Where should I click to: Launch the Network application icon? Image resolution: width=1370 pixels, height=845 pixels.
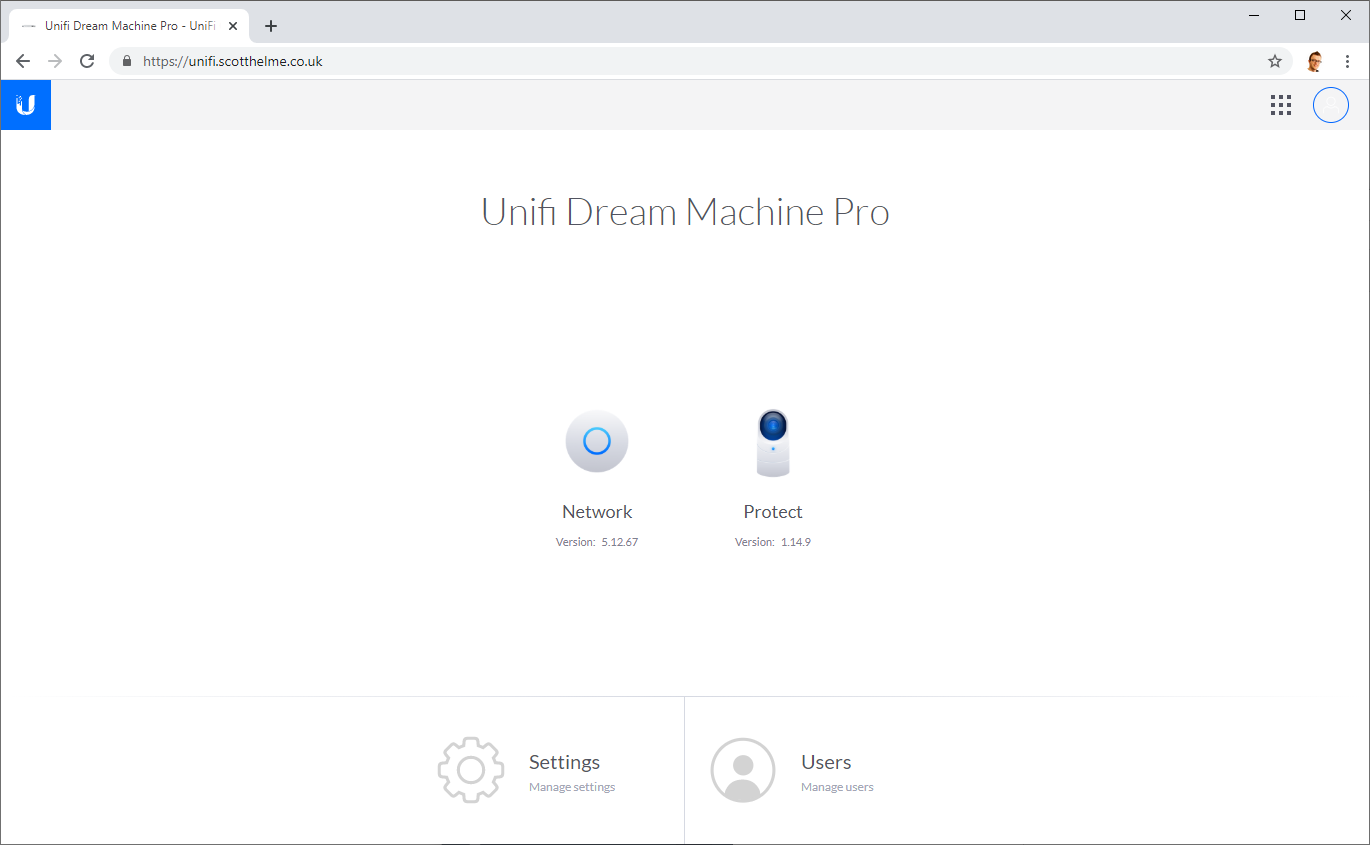[597, 441]
